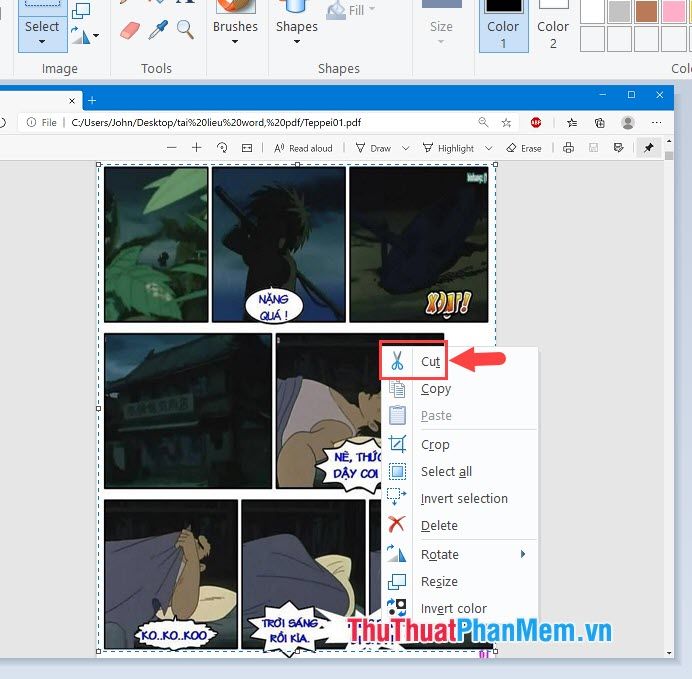
Task: Zoom in the PDF with plus button
Action: (196, 148)
